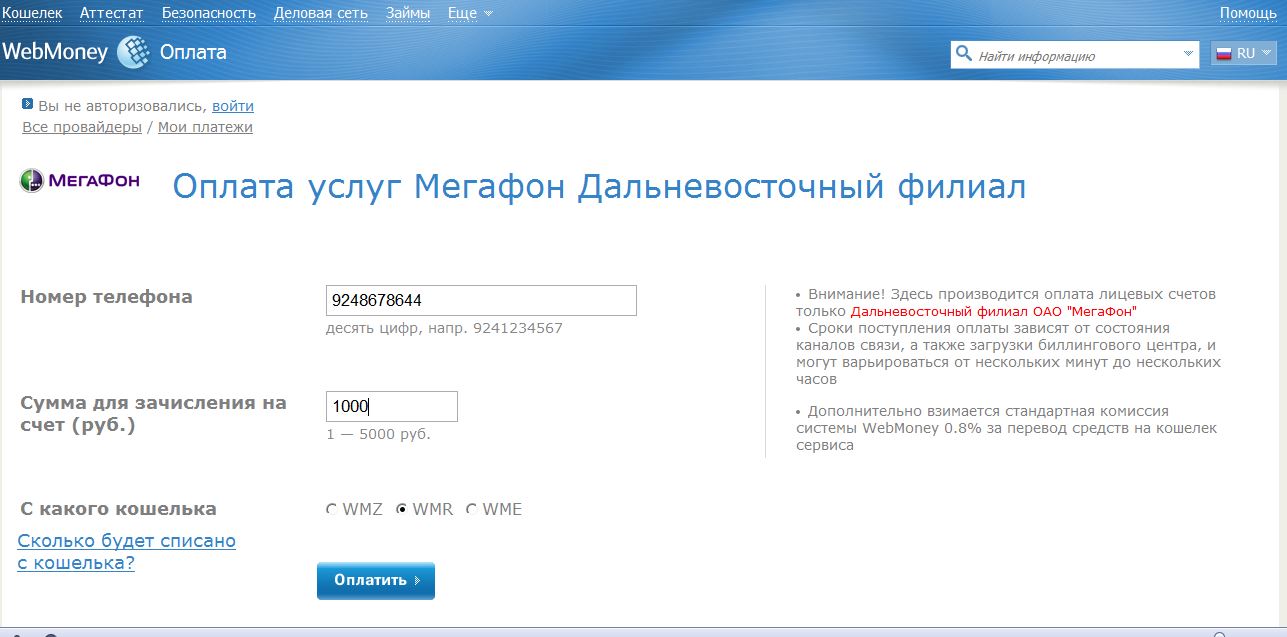Click the hint 'десять цифр, напр. 9241234567'
This screenshot has width=1287, height=637.
tap(444, 328)
